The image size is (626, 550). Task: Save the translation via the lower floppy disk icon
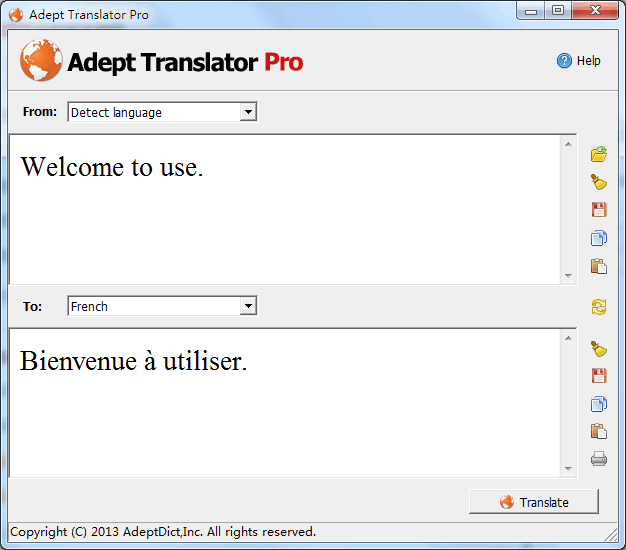(599, 376)
